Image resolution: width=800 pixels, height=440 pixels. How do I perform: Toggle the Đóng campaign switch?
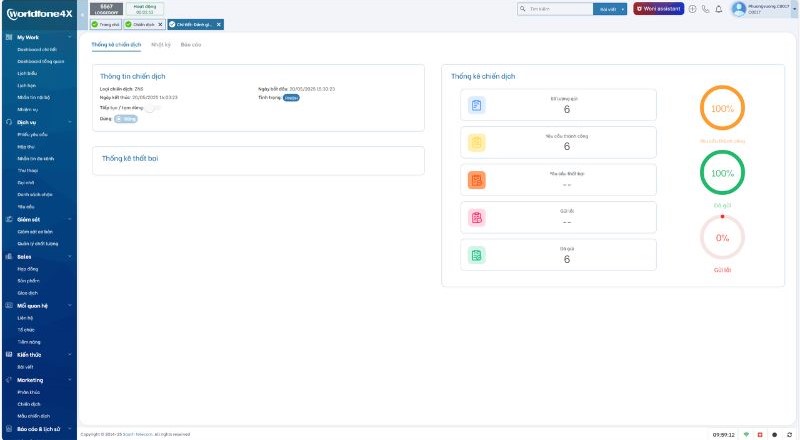tap(126, 118)
